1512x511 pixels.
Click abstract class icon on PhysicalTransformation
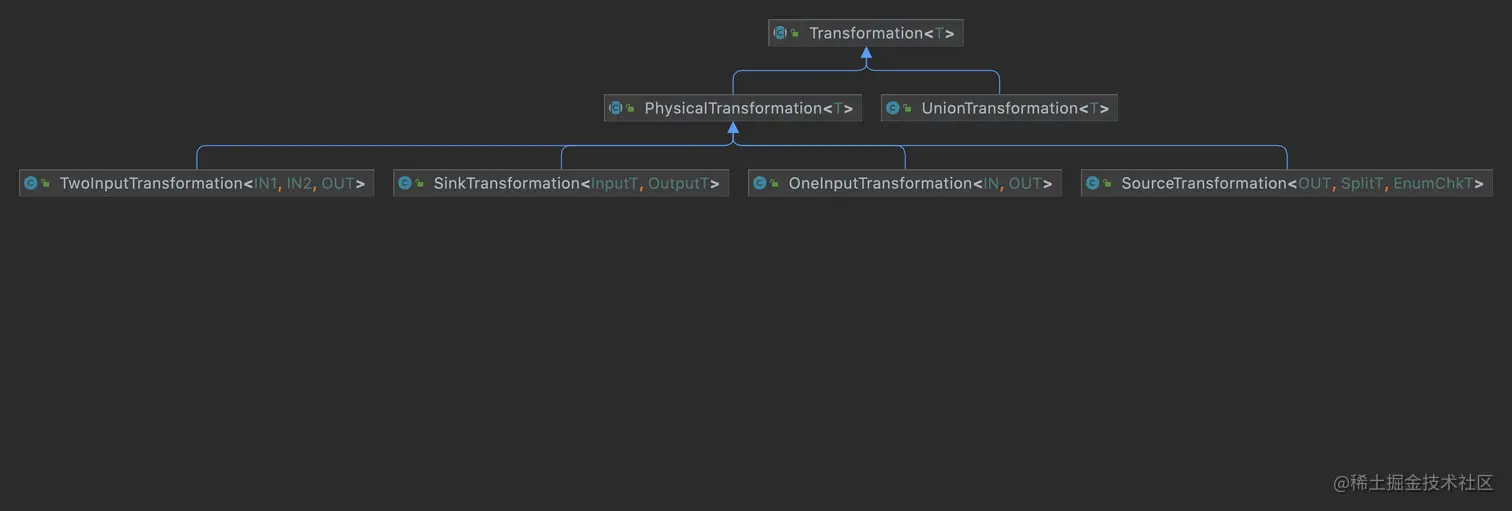[616, 108]
